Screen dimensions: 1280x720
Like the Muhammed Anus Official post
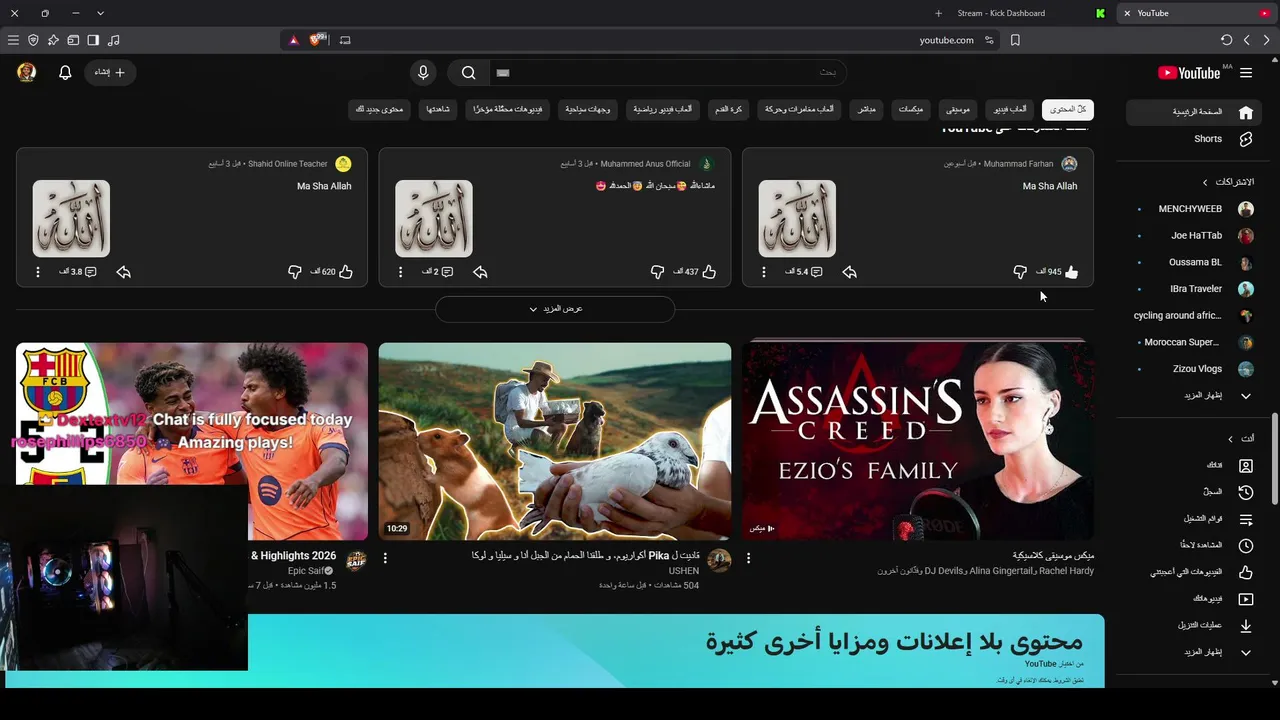click(x=709, y=272)
